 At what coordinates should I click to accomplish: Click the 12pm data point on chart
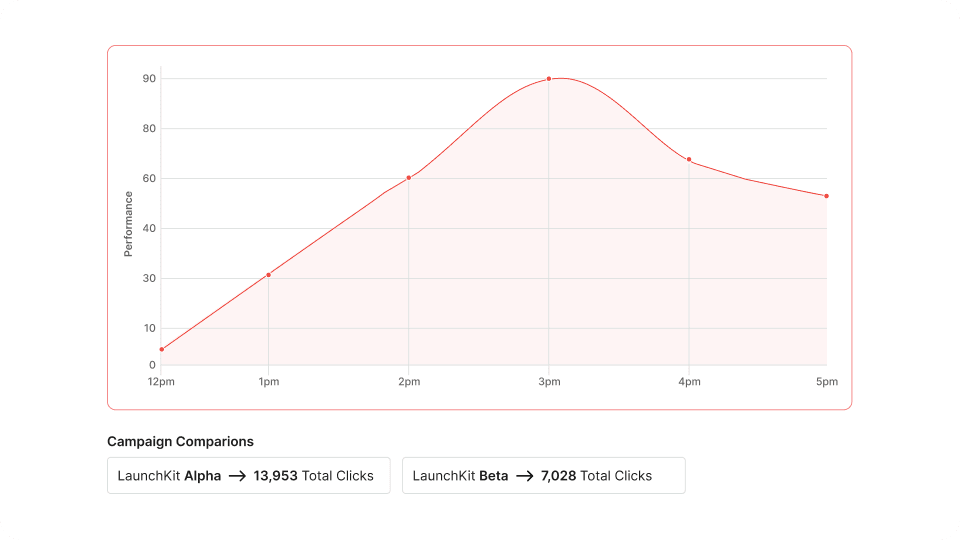[162, 350]
